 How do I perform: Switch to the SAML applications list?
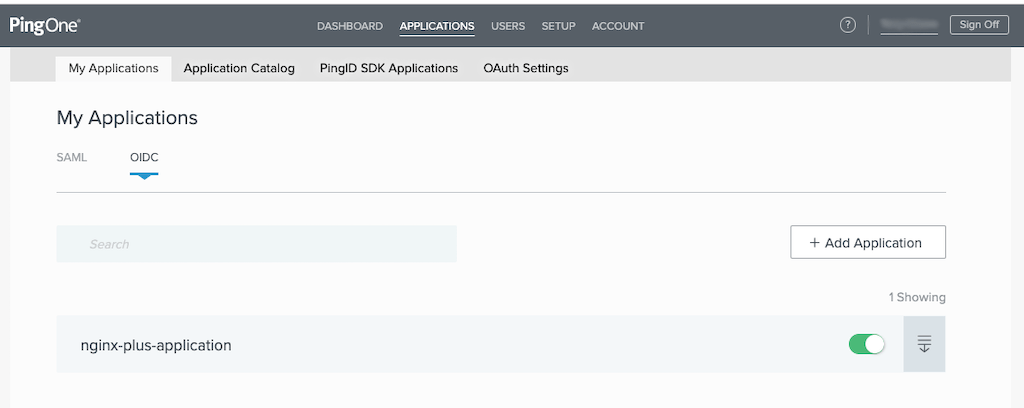72,157
